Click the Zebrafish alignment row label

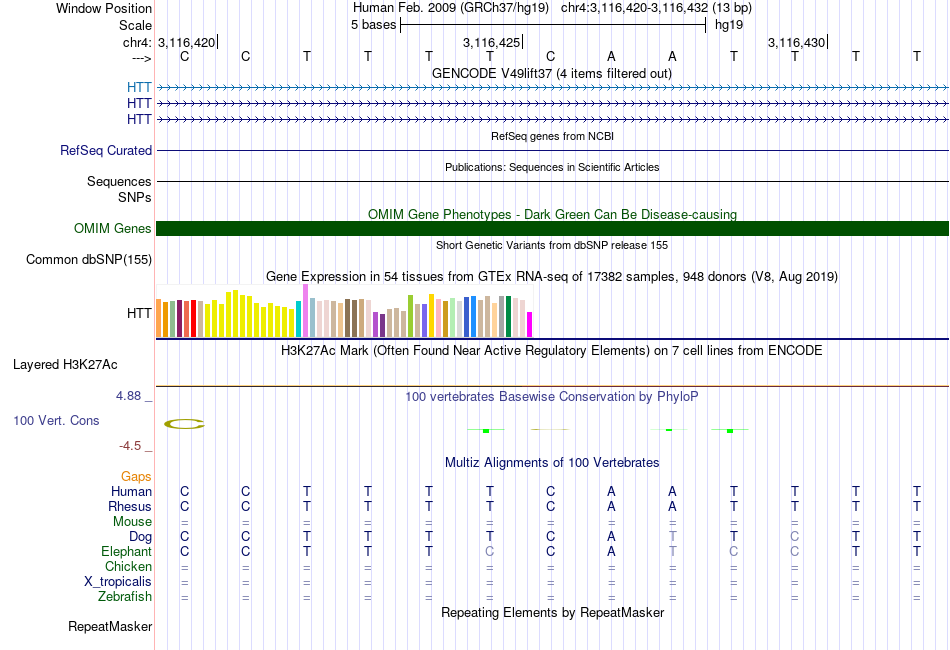[x=125, y=597]
